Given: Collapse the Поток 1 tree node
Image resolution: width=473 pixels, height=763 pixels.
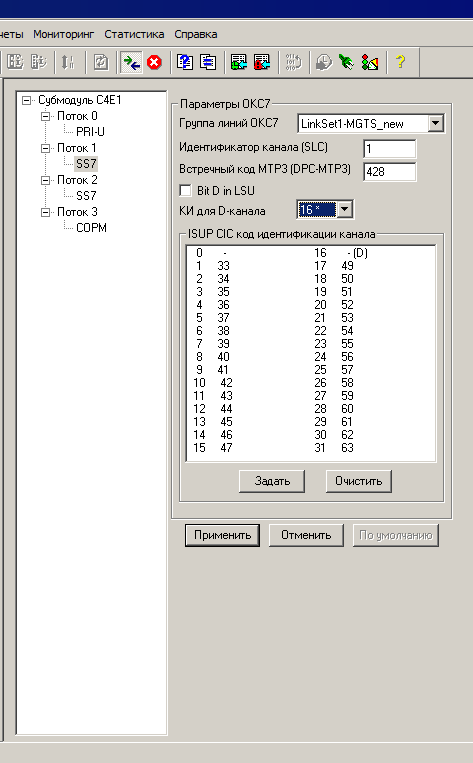Looking at the screenshot, I should 45,148.
